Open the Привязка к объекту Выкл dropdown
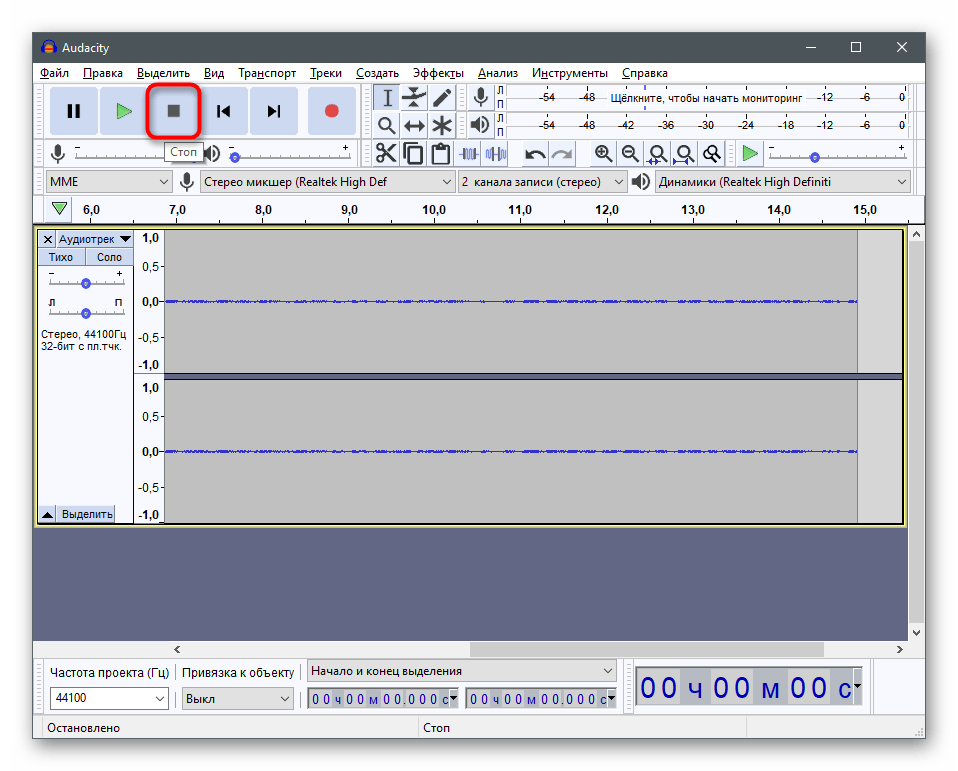Viewport: 958px width, 771px height. [x=238, y=699]
